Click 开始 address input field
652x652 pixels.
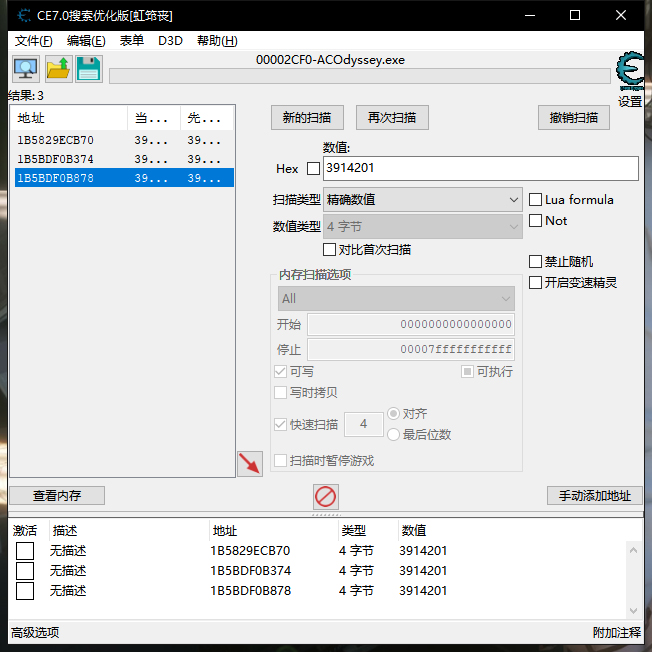pos(411,324)
